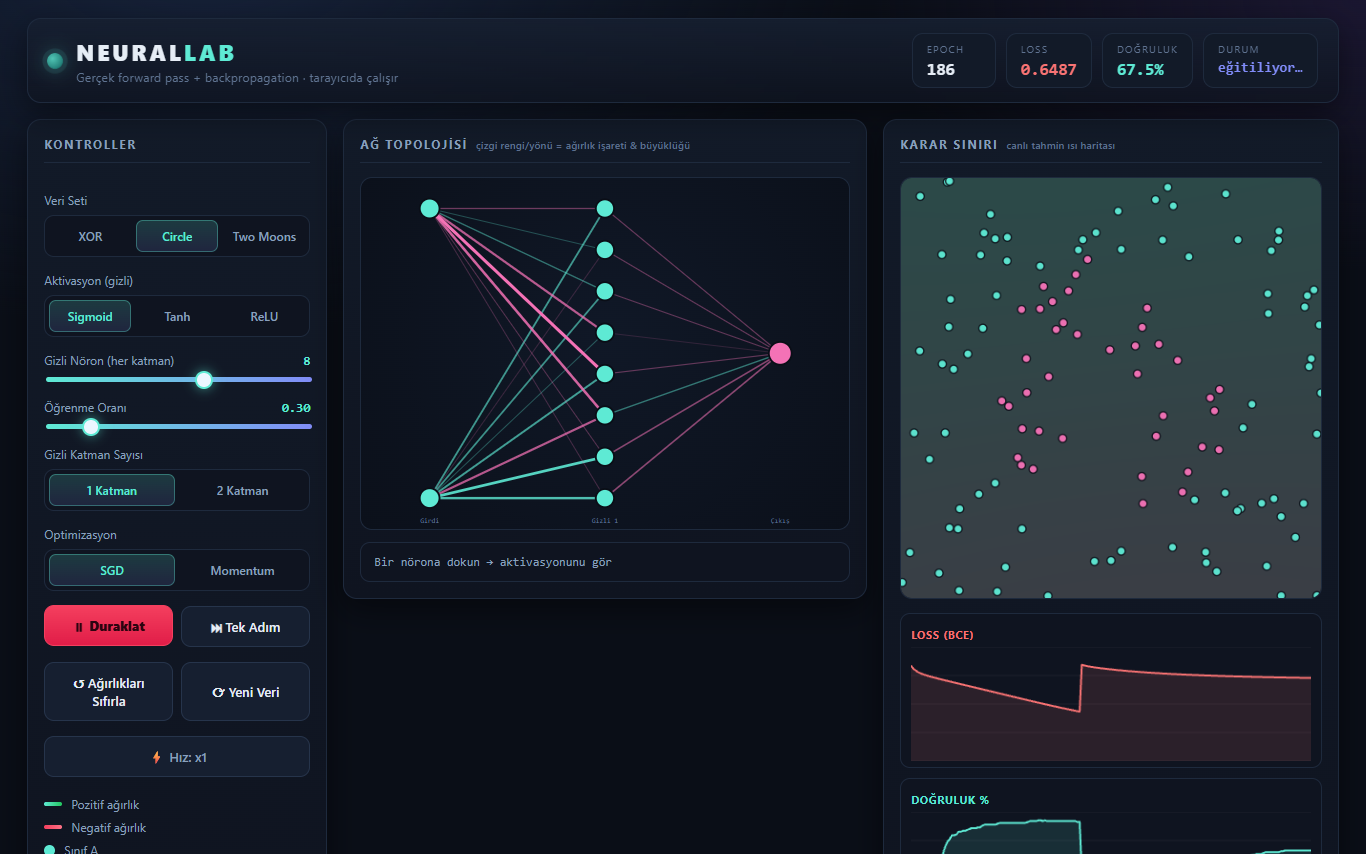Switch to 2 Katman hidden layers
Viewport: 1366px width, 854px height.
pyautogui.click(x=242, y=491)
